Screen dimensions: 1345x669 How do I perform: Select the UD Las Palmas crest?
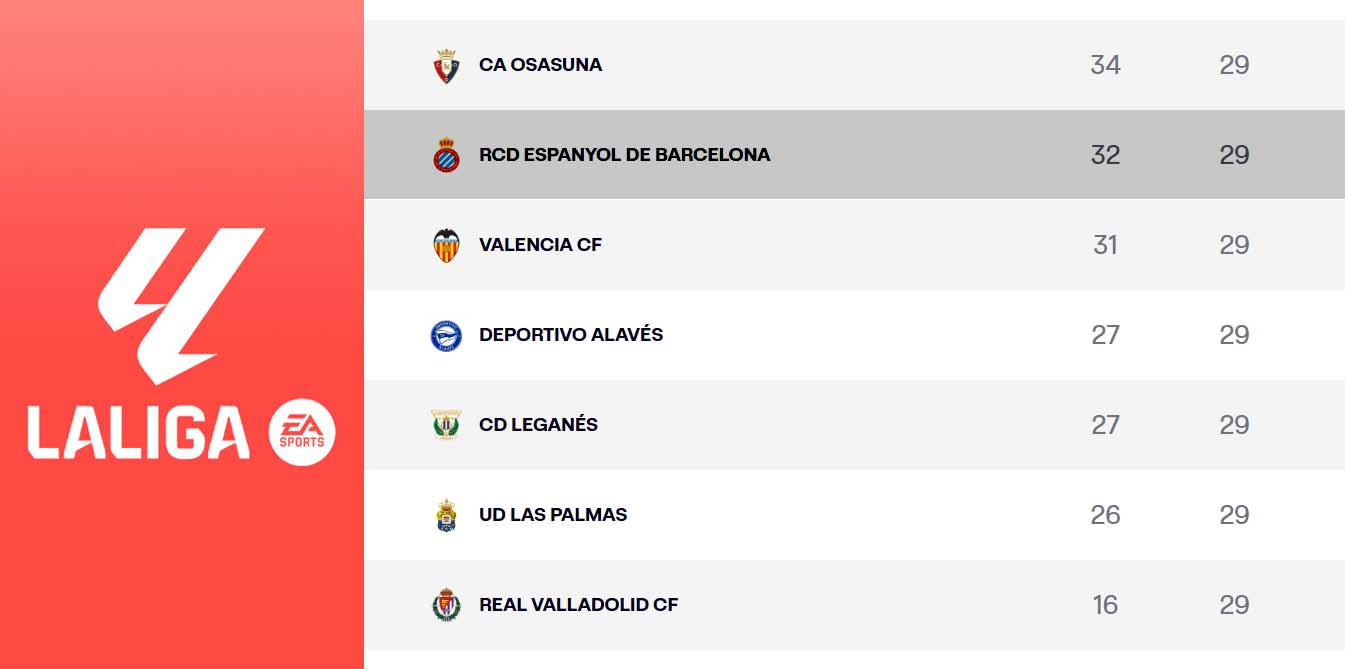[x=446, y=515]
